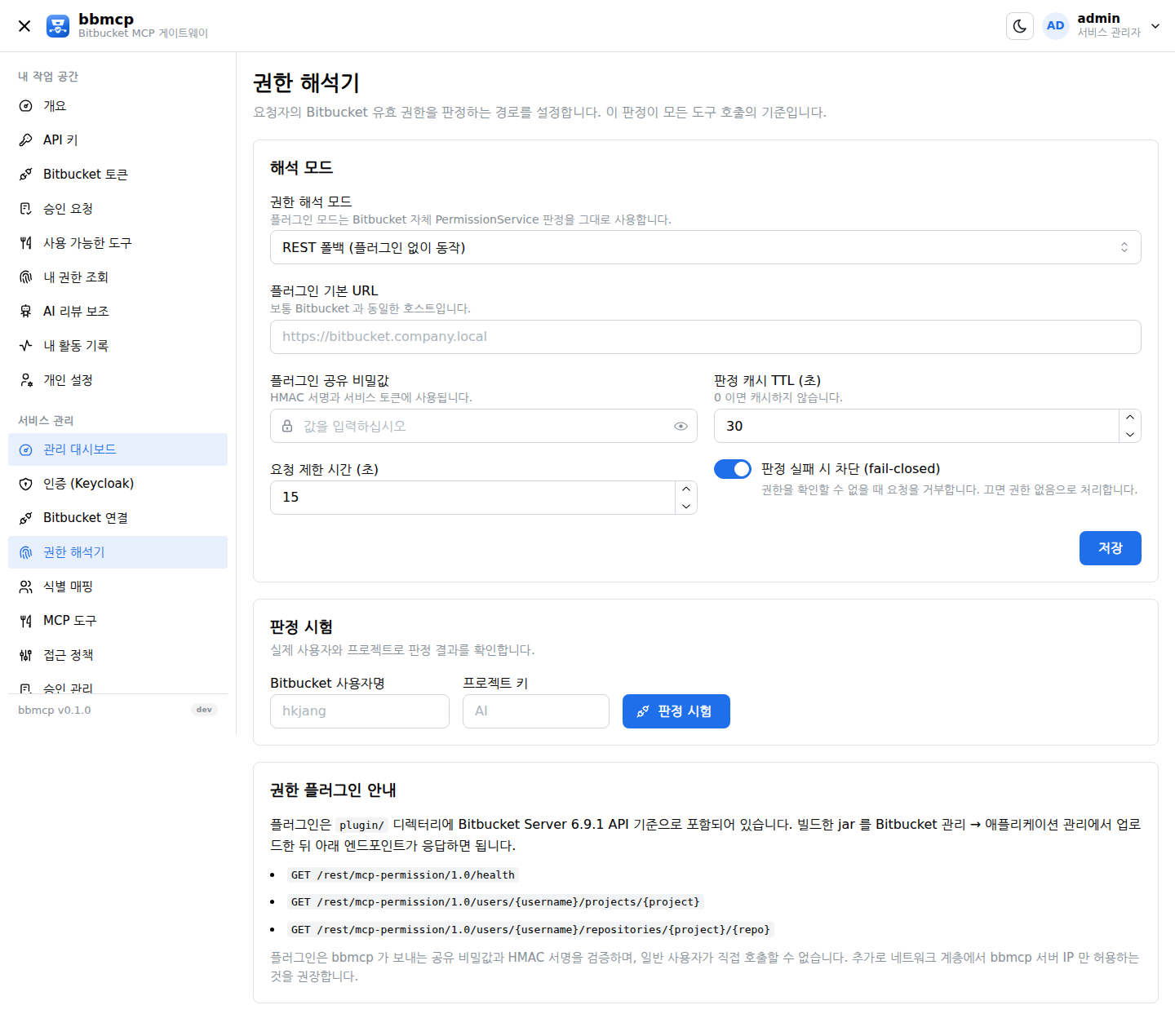Go to Bitbucket 연결 settings
Viewport: 1175px width, 1036px height.
117,518
